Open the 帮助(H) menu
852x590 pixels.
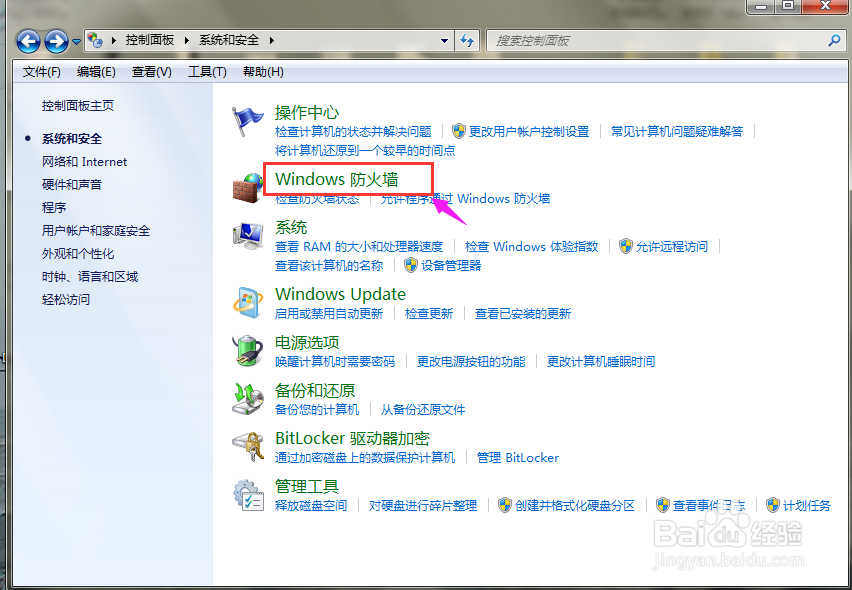click(263, 72)
